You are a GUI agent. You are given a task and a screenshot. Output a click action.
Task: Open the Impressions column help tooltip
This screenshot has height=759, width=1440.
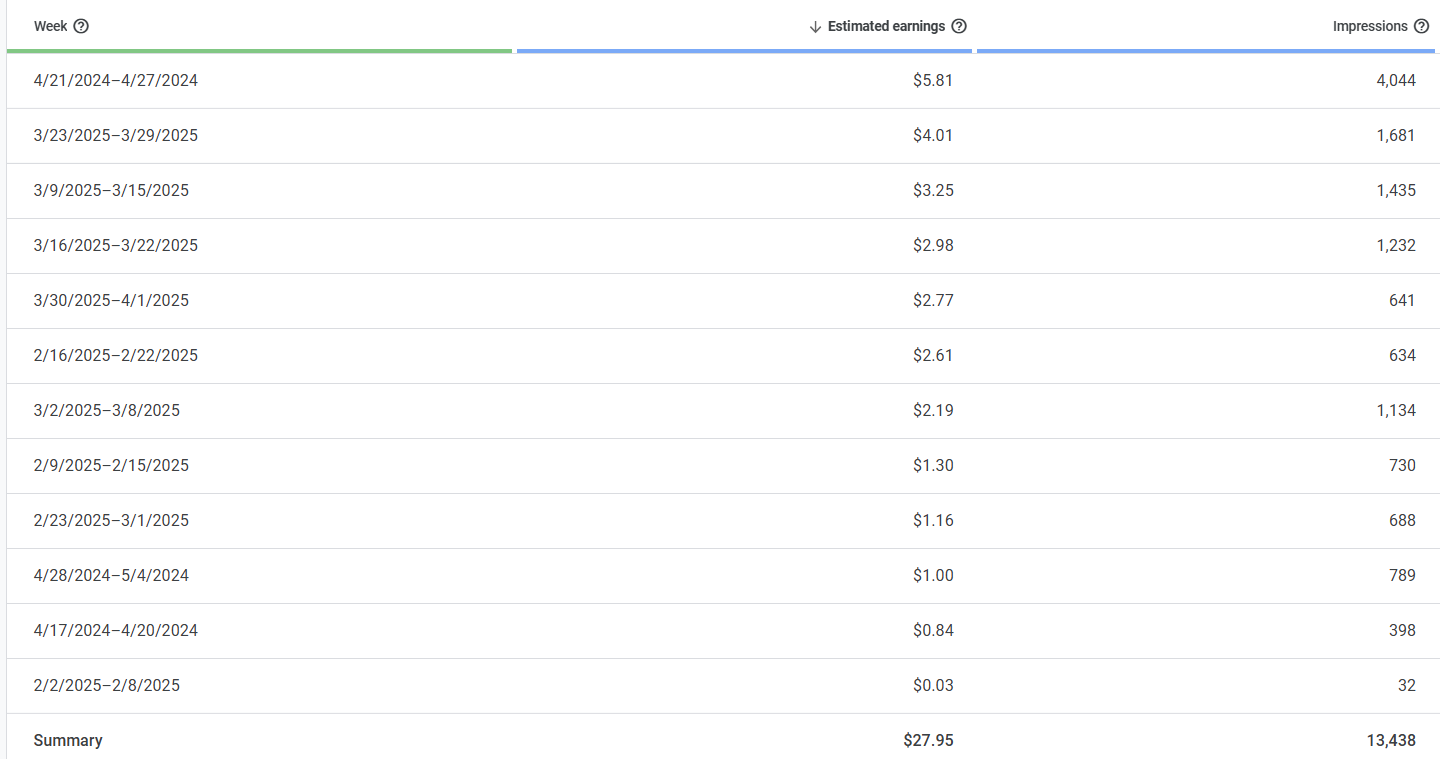[1421, 26]
